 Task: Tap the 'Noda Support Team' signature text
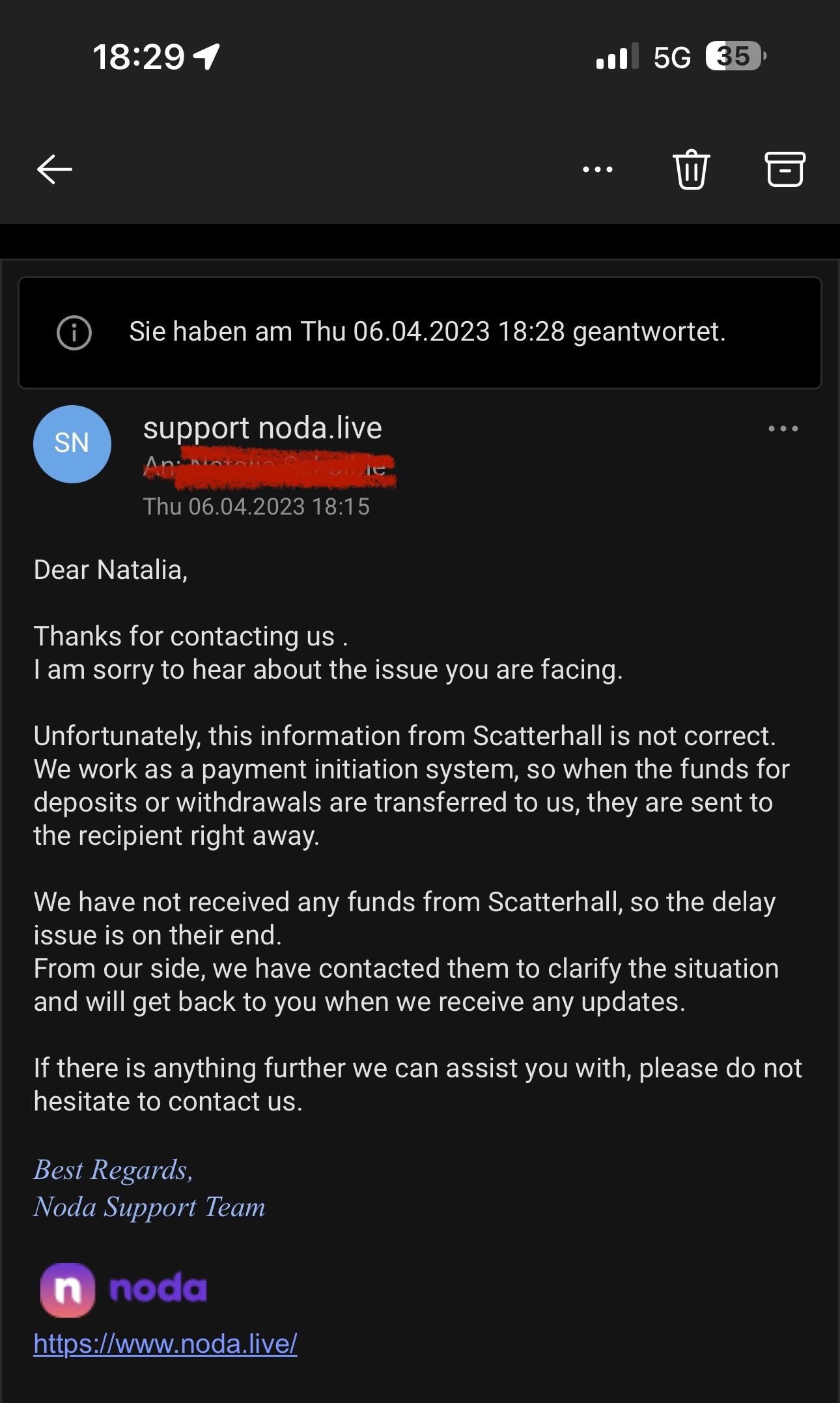click(x=150, y=1207)
